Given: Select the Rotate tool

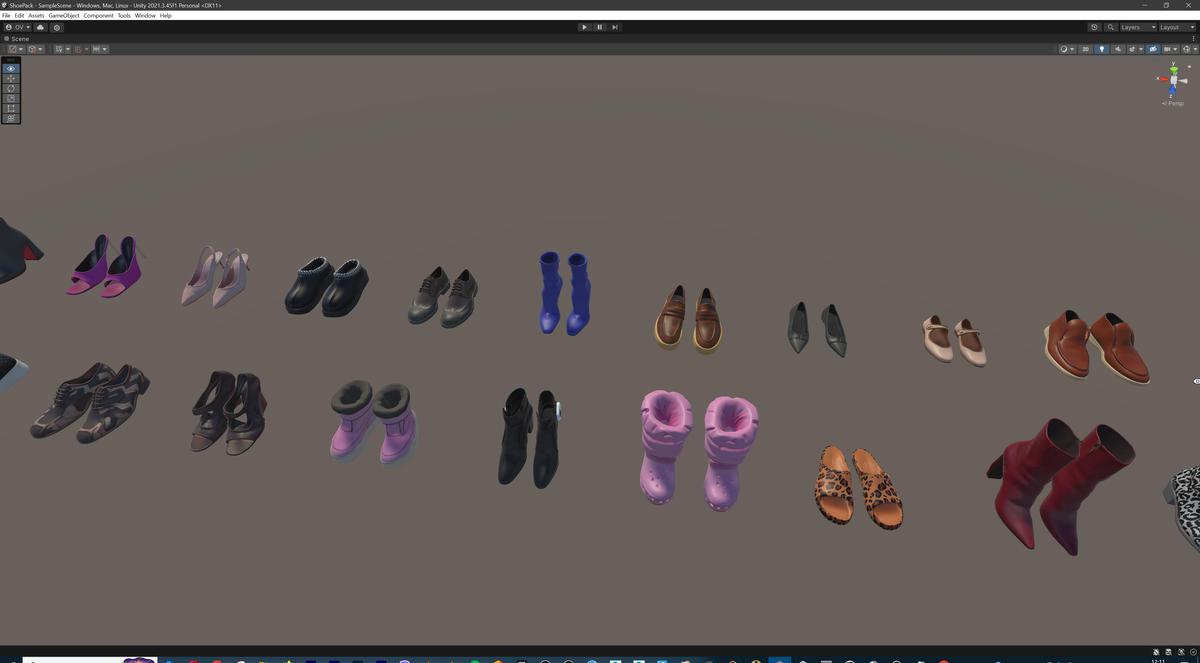Looking at the screenshot, I should tap(10, 87).
